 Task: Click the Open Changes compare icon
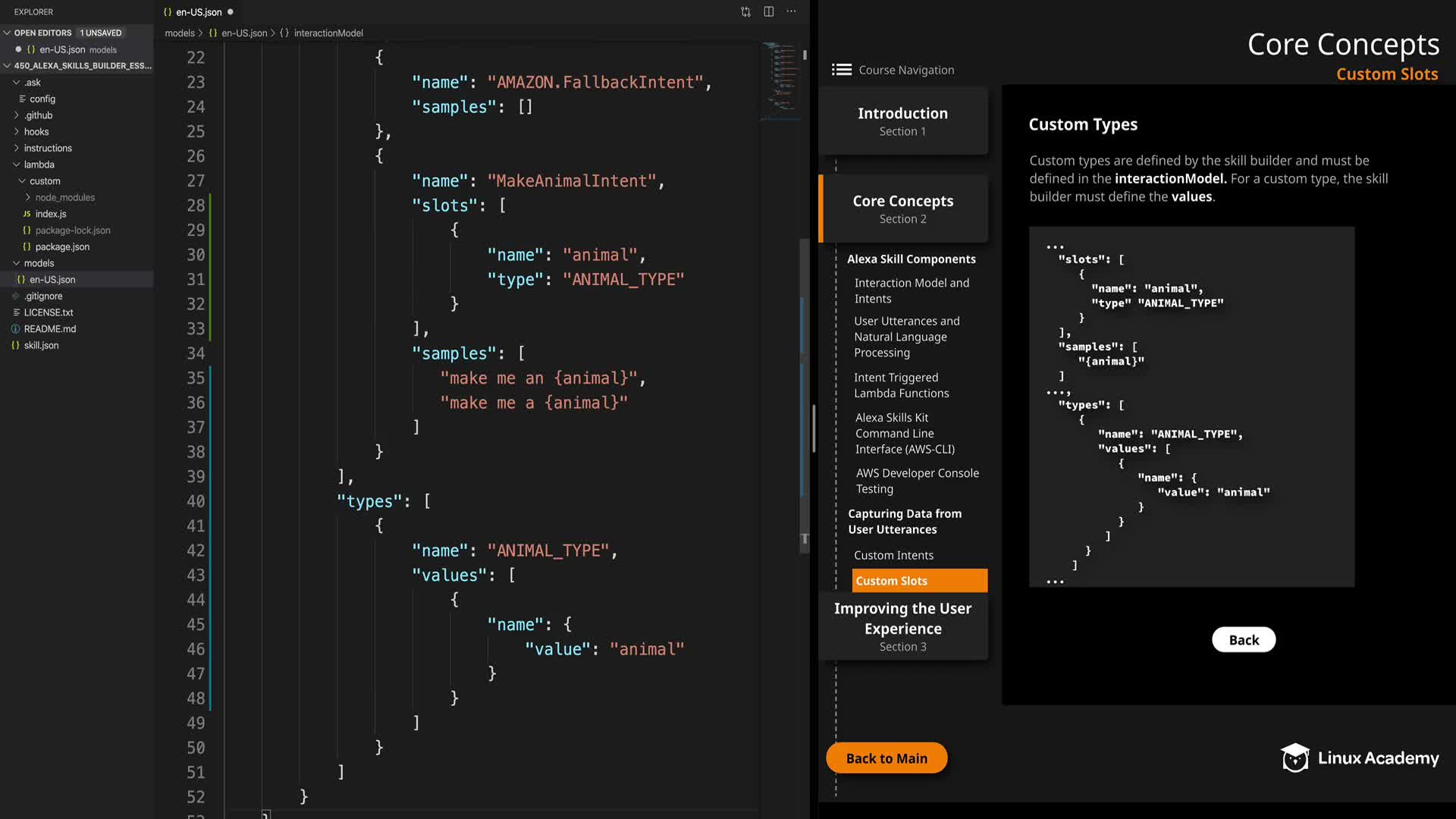click(x=745, y=11)
